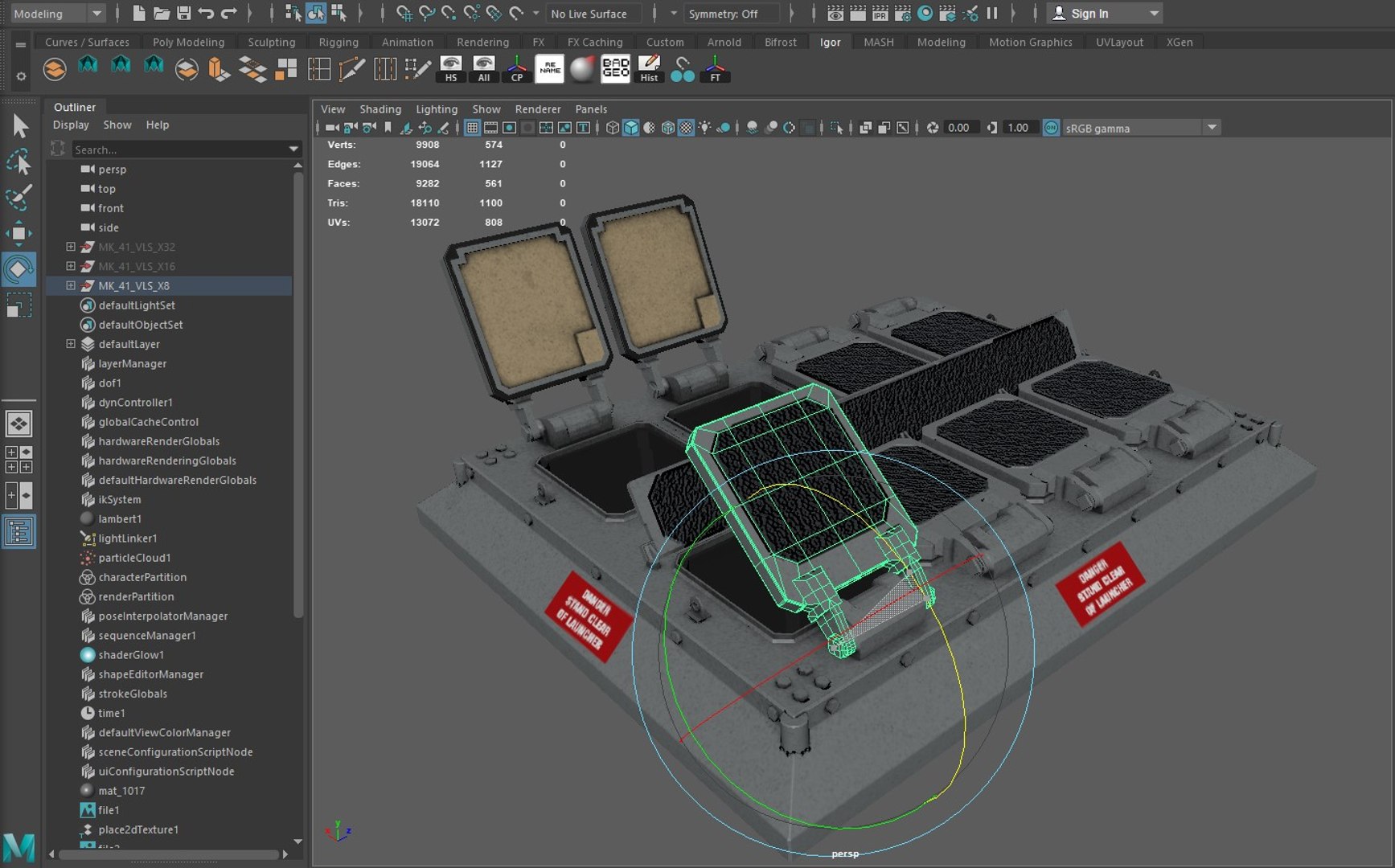Viewport: 1395px width, 868px height.
Task: Expand the MK_41_VLS_X16 node
Action: click(x=71, y=266)
